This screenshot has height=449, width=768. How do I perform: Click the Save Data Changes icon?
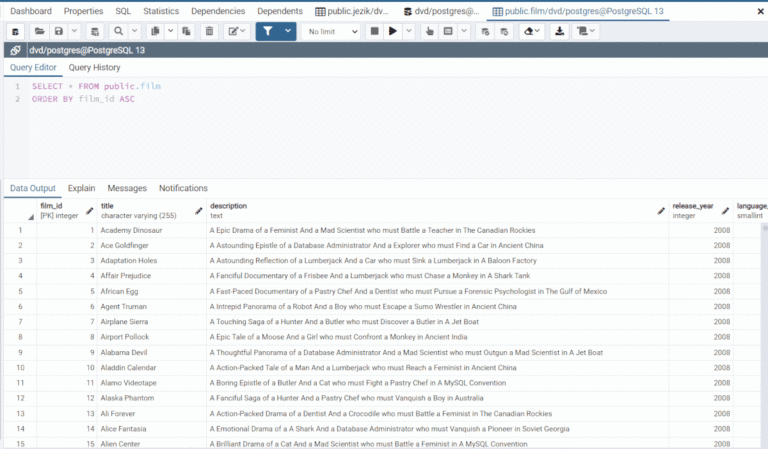coord(95,32)
